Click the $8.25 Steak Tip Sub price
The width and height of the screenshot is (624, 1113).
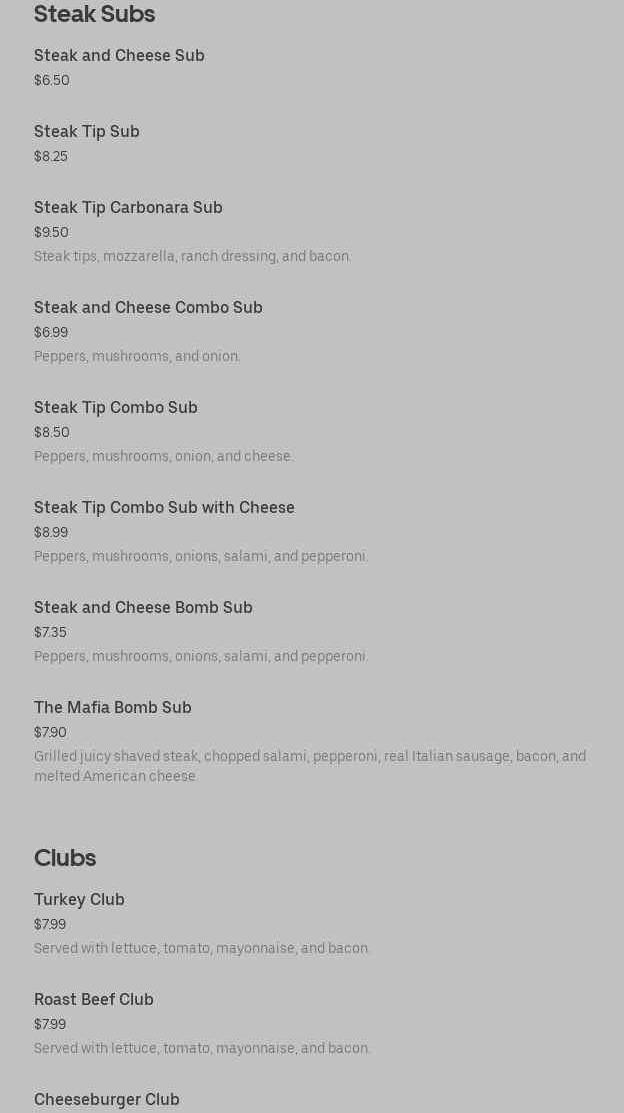[51, 157]
